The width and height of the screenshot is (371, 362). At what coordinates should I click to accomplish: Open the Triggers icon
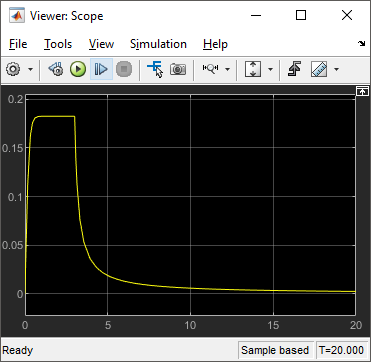click(x=294, y=69)
